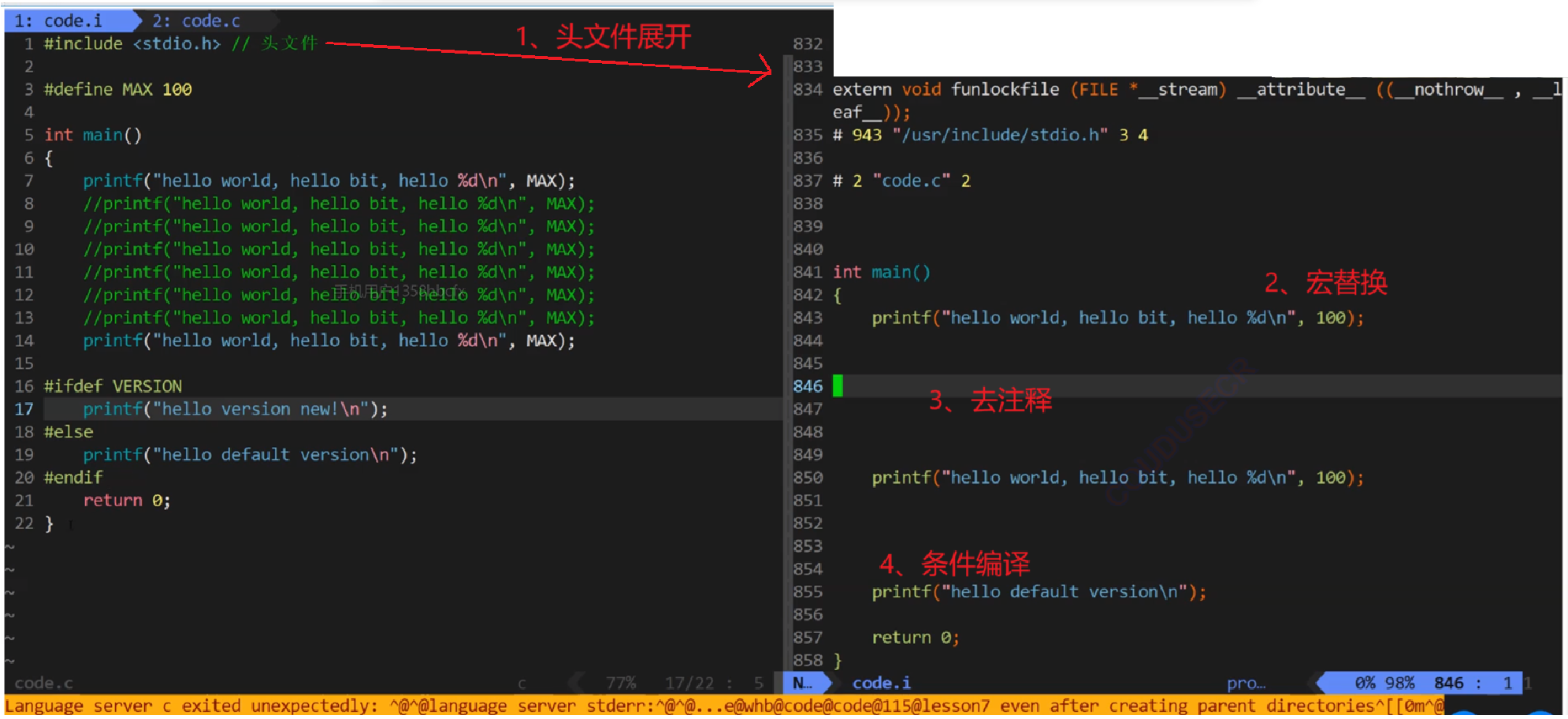Click the "#else" directive on line 18
Screen dimensions: 1568x719
point(69,432)
